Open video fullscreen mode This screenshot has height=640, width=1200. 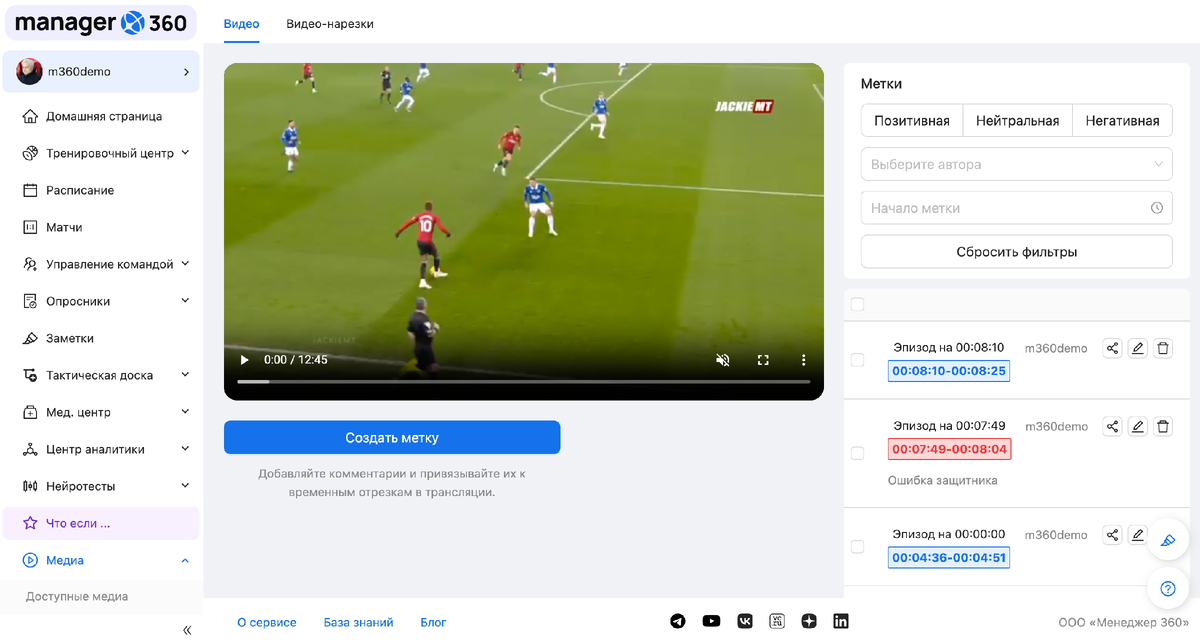pyautogui.click(x=763, y=360)
